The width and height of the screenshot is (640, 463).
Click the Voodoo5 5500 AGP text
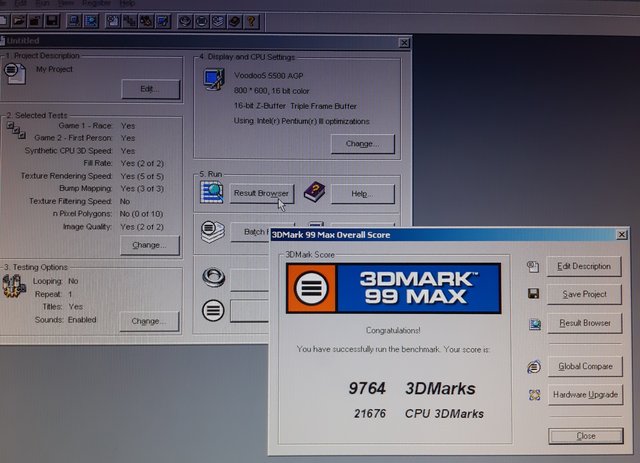269,76
